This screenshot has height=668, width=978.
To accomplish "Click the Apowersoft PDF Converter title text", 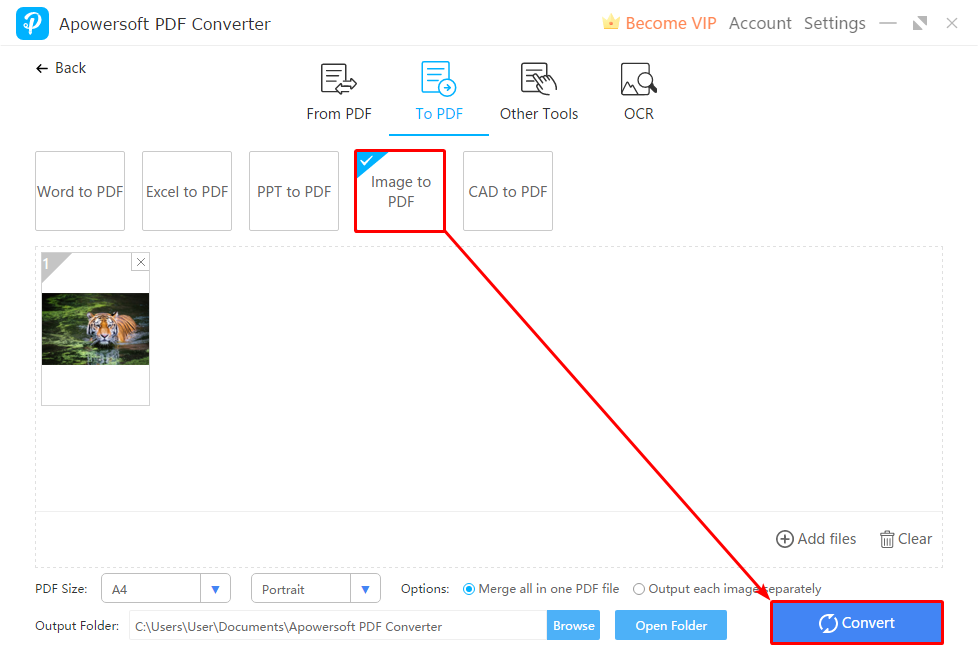I will (x=165, y=24).
